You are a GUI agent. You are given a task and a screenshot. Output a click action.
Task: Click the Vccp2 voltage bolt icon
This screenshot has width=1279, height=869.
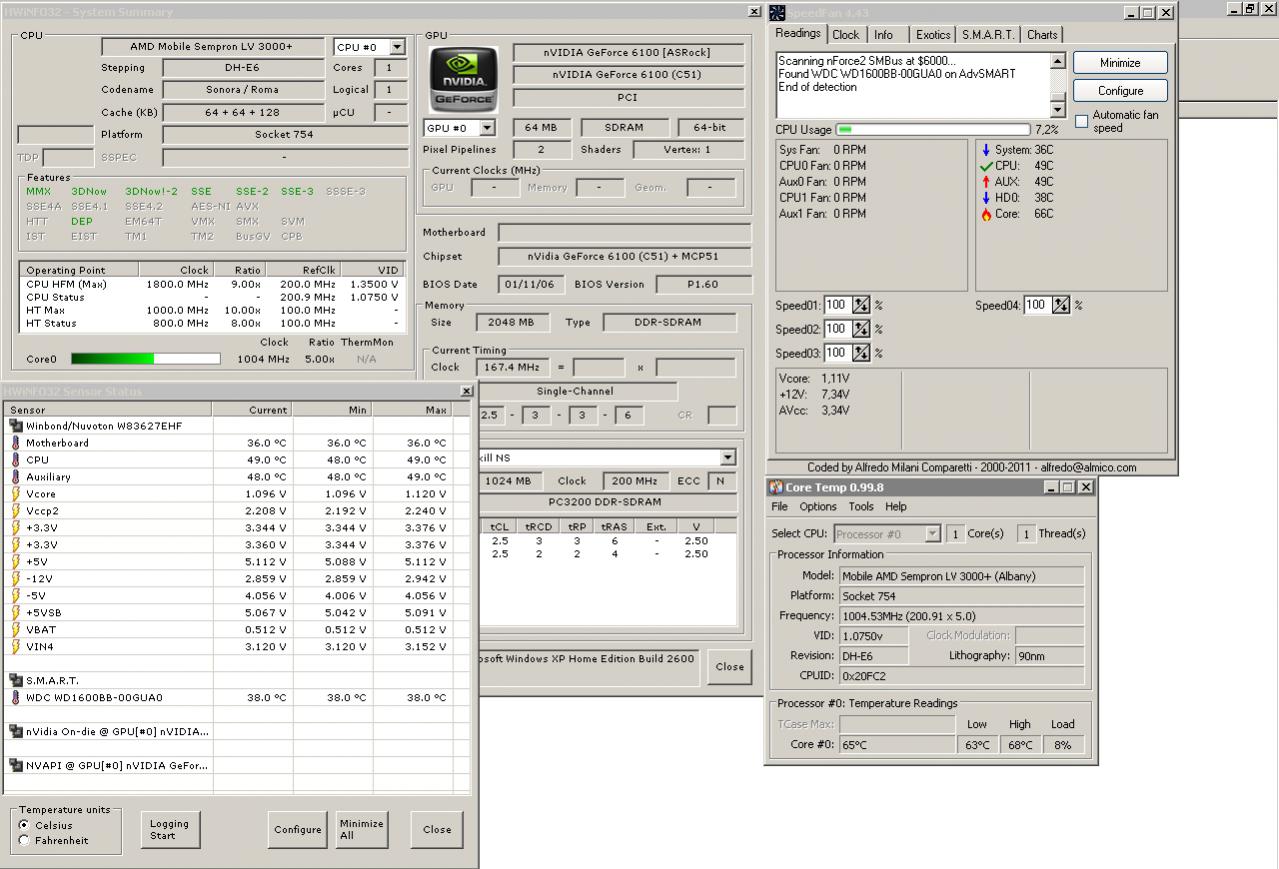point(16,511)
